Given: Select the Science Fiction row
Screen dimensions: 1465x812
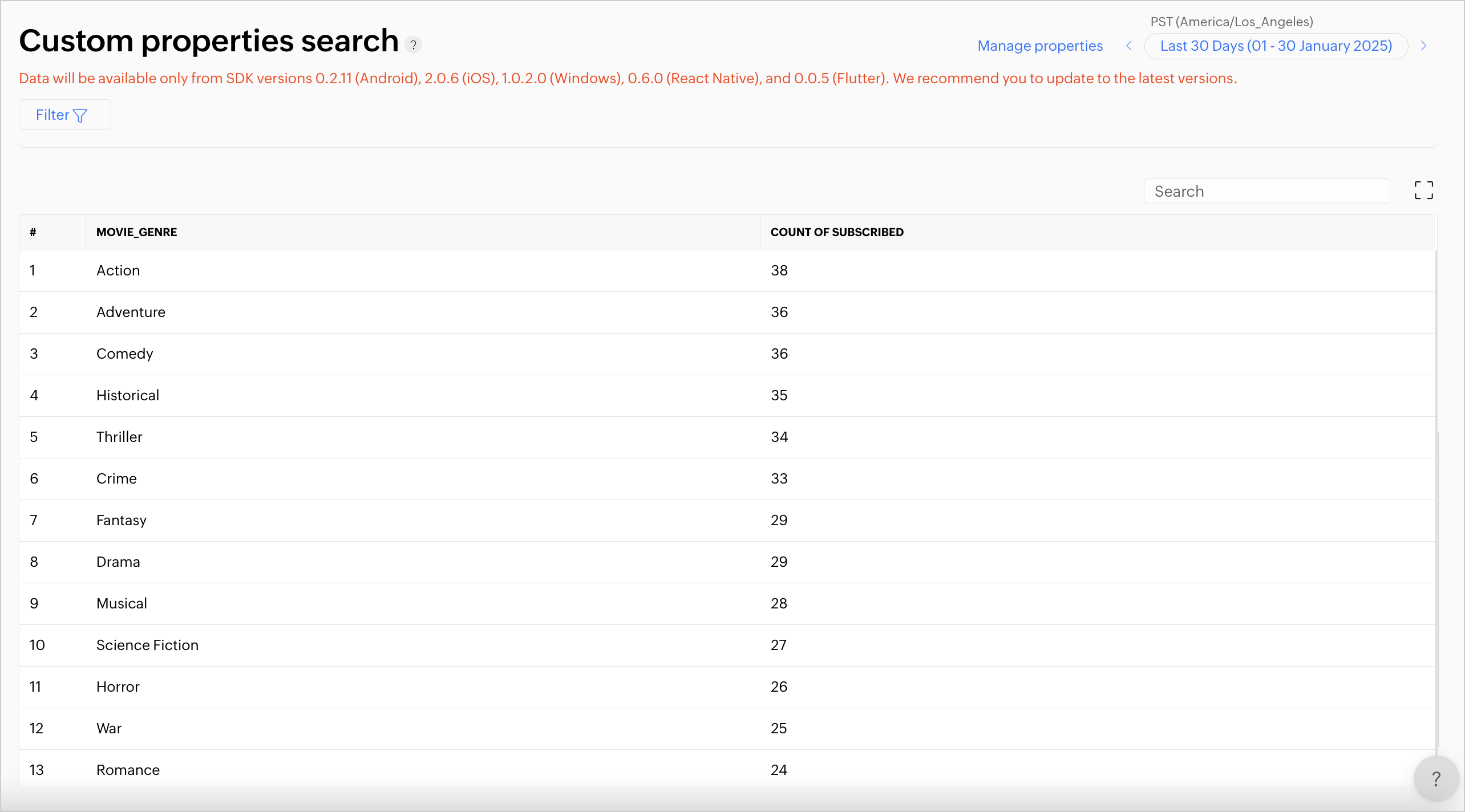Looking at the screenshot, I should (x=147, y=645).
